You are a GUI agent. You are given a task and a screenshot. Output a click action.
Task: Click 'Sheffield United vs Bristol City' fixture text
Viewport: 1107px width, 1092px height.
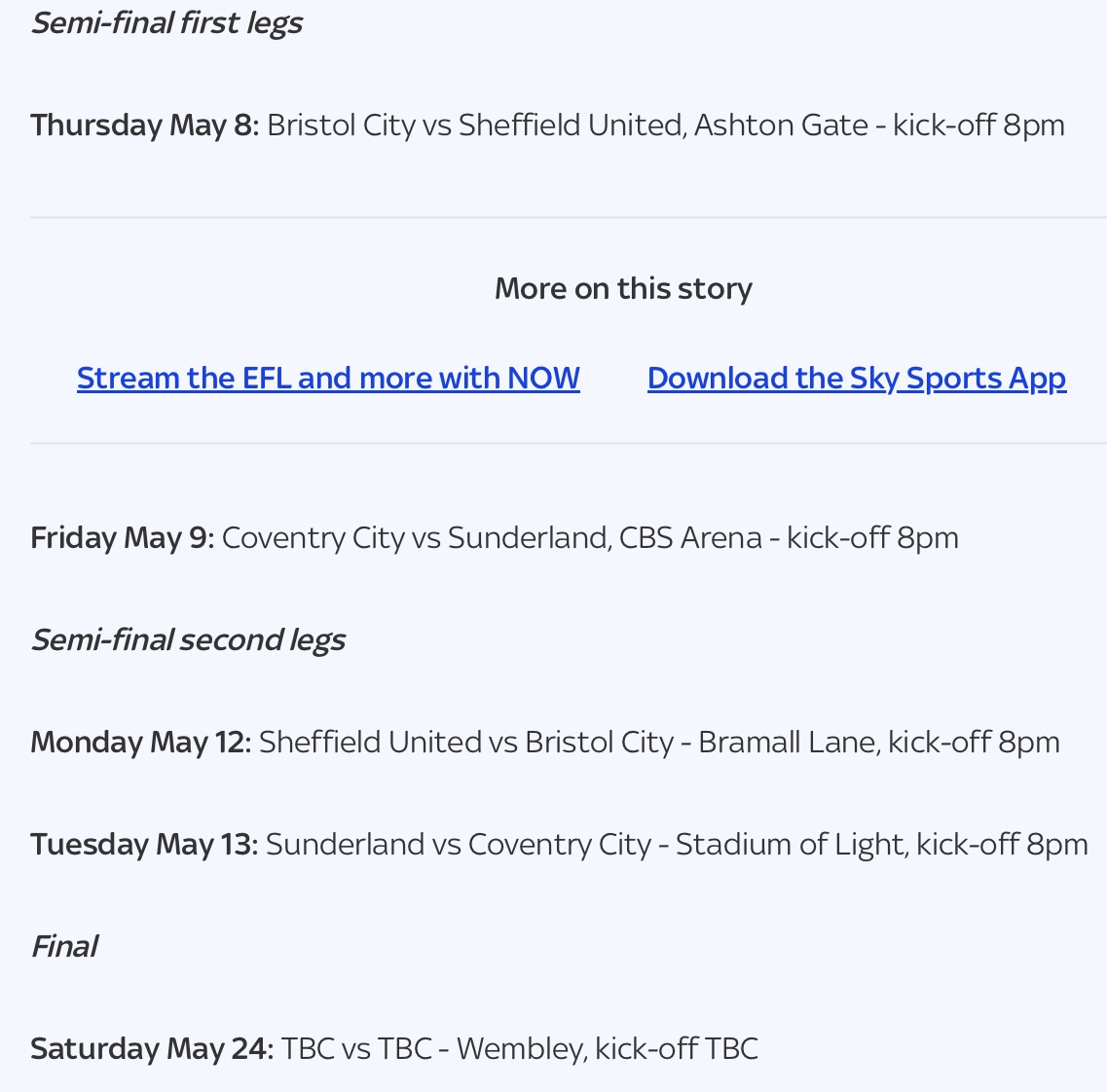pos(465,742)
